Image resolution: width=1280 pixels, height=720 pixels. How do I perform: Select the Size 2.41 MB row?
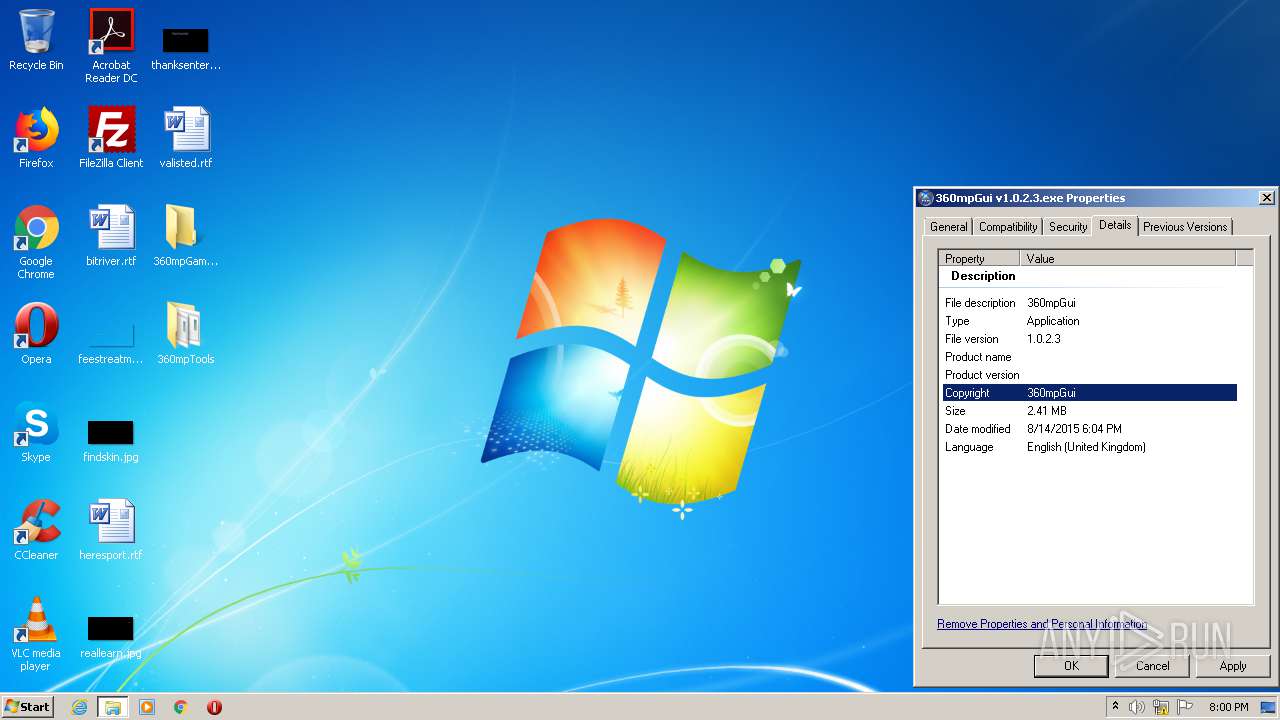tap(1090, 411)
